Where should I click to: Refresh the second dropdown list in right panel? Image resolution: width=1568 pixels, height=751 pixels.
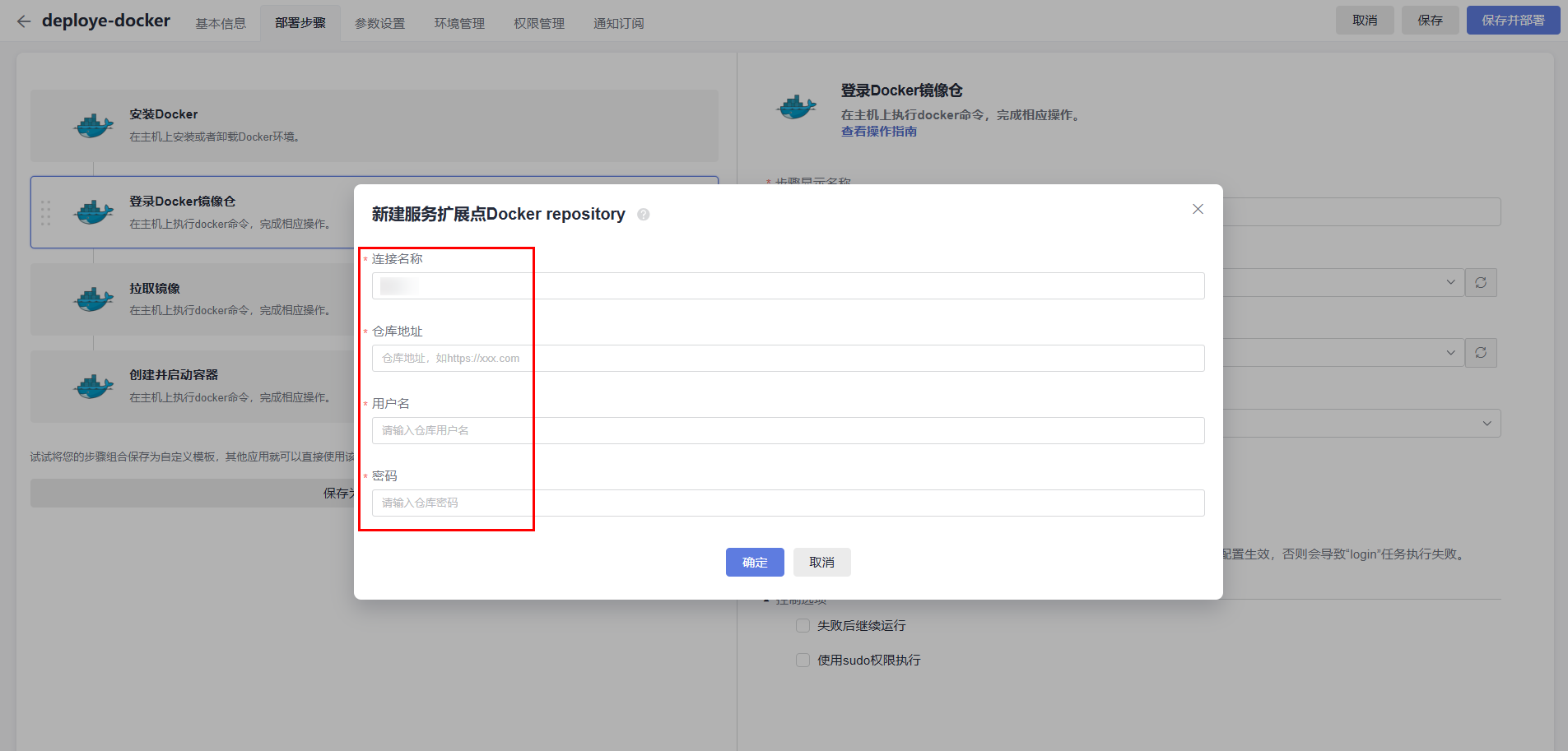(1481, 353)
